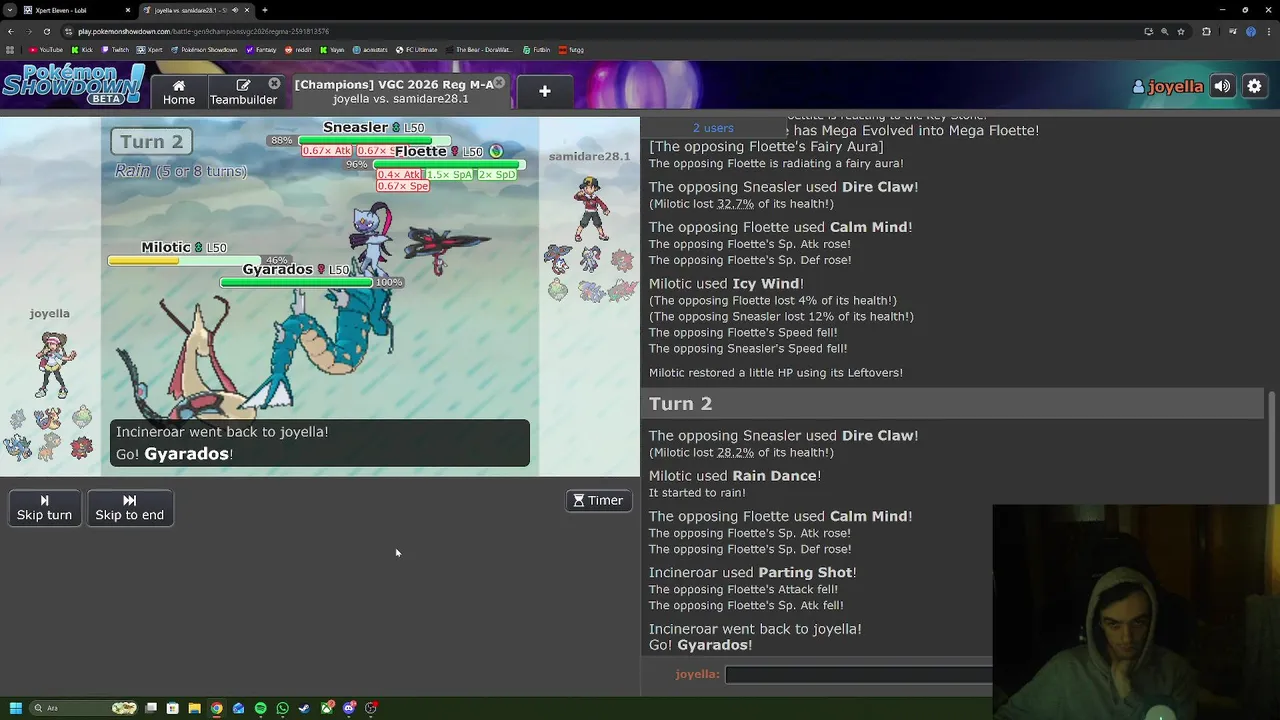Screen dimensions: 1280x720
Task: Open the sound volume settings
Action: (x=1222, y=86)
